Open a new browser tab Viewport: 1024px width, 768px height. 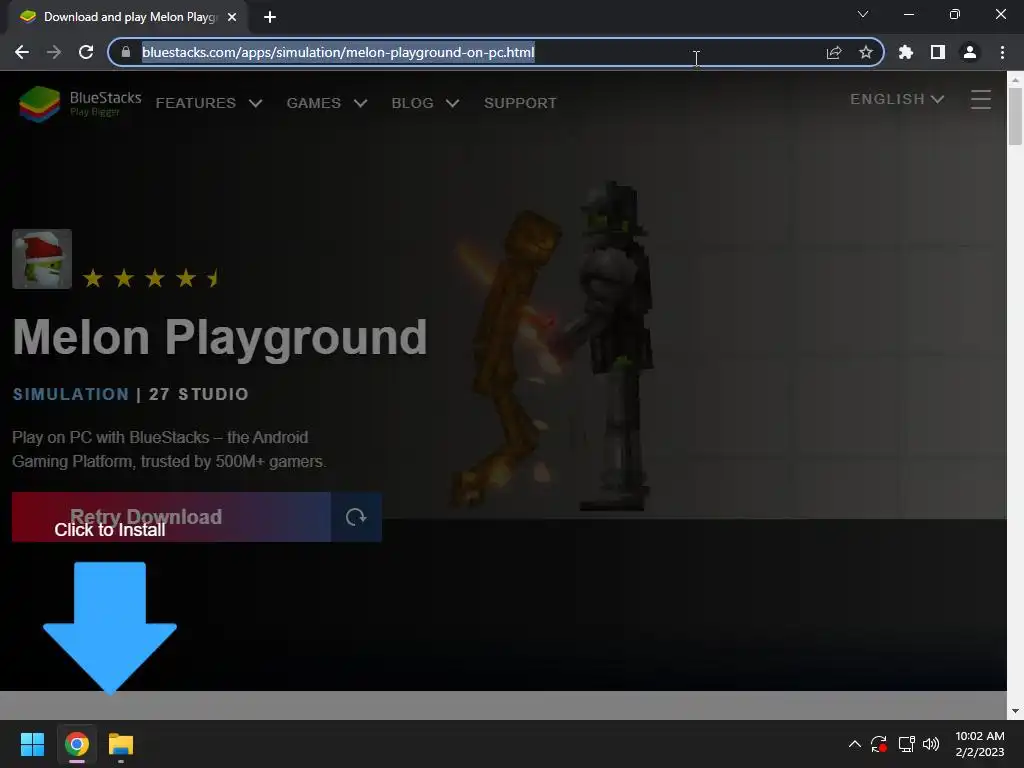[270, 17]
